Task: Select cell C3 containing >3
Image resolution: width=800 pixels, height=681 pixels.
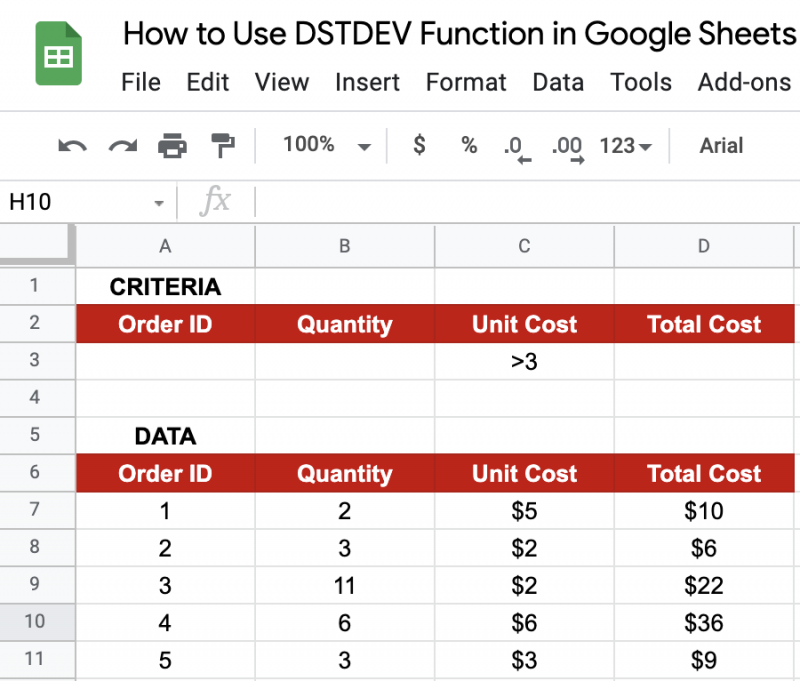Action: tap(524, 360)
